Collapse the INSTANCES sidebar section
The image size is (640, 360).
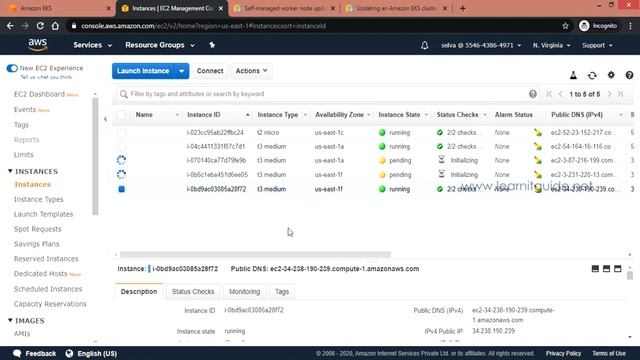tap(10, 171)
